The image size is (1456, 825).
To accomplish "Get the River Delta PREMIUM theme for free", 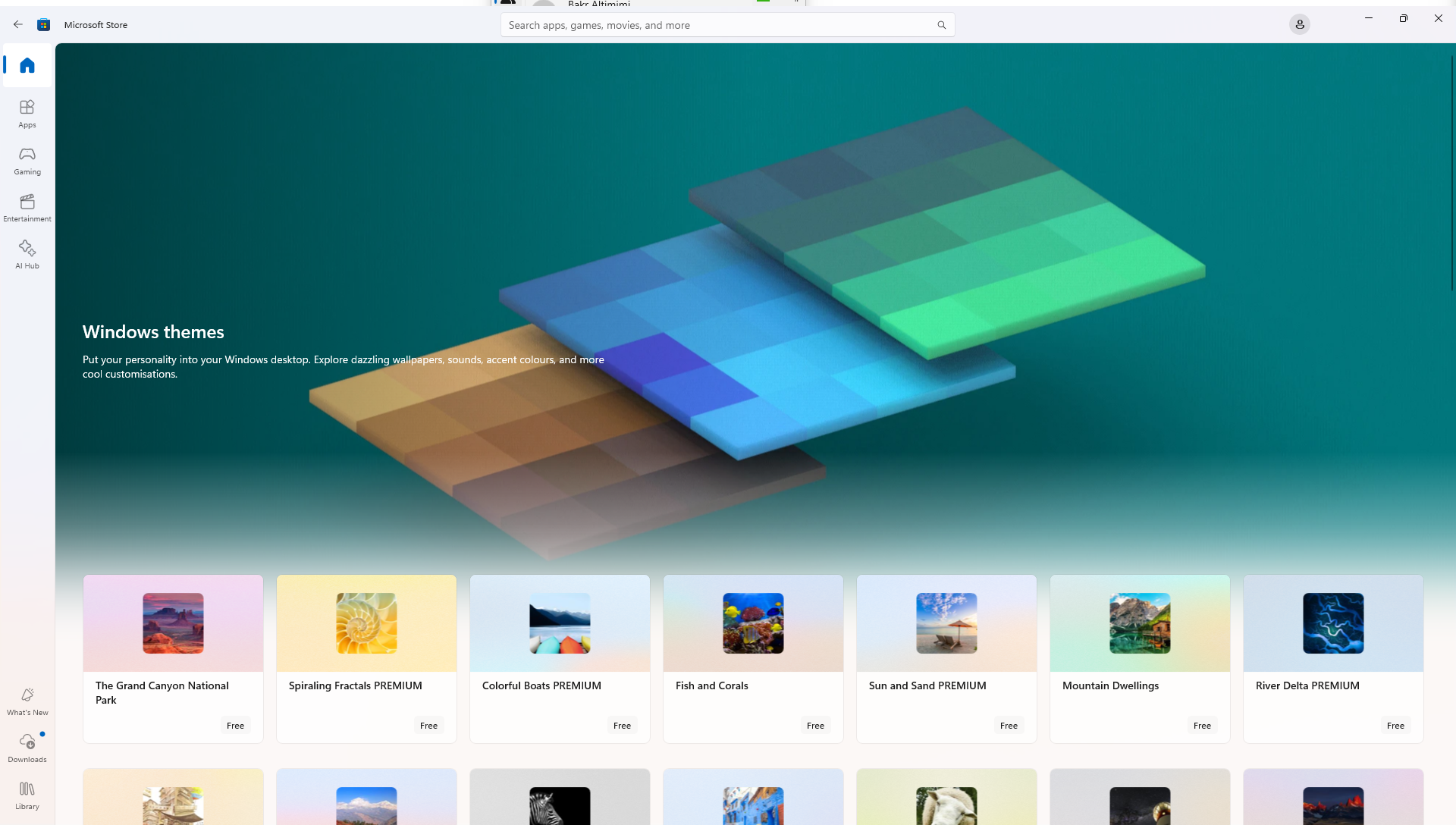I will pyautogui.click(x=1395, y=726).
